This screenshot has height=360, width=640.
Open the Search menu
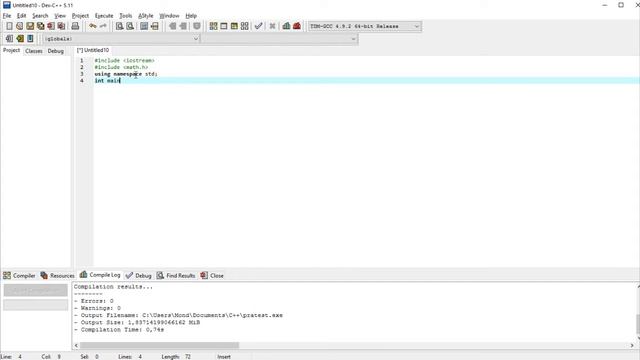point(40,16)
